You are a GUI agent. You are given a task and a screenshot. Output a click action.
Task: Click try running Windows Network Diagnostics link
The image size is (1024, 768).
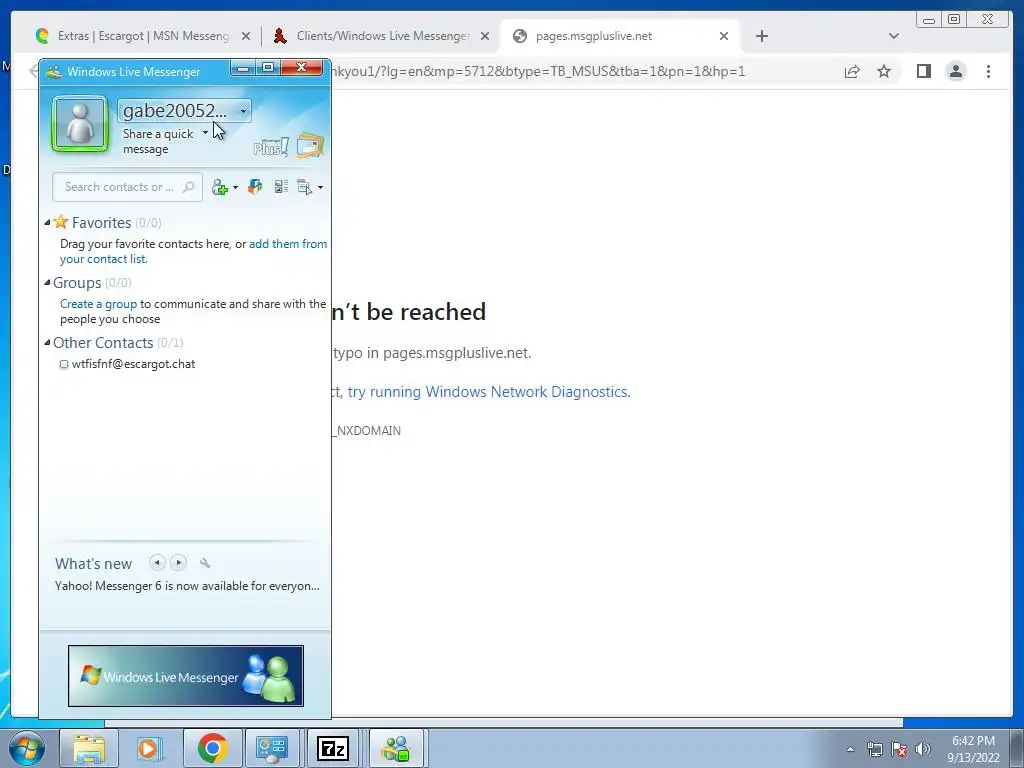488,392
